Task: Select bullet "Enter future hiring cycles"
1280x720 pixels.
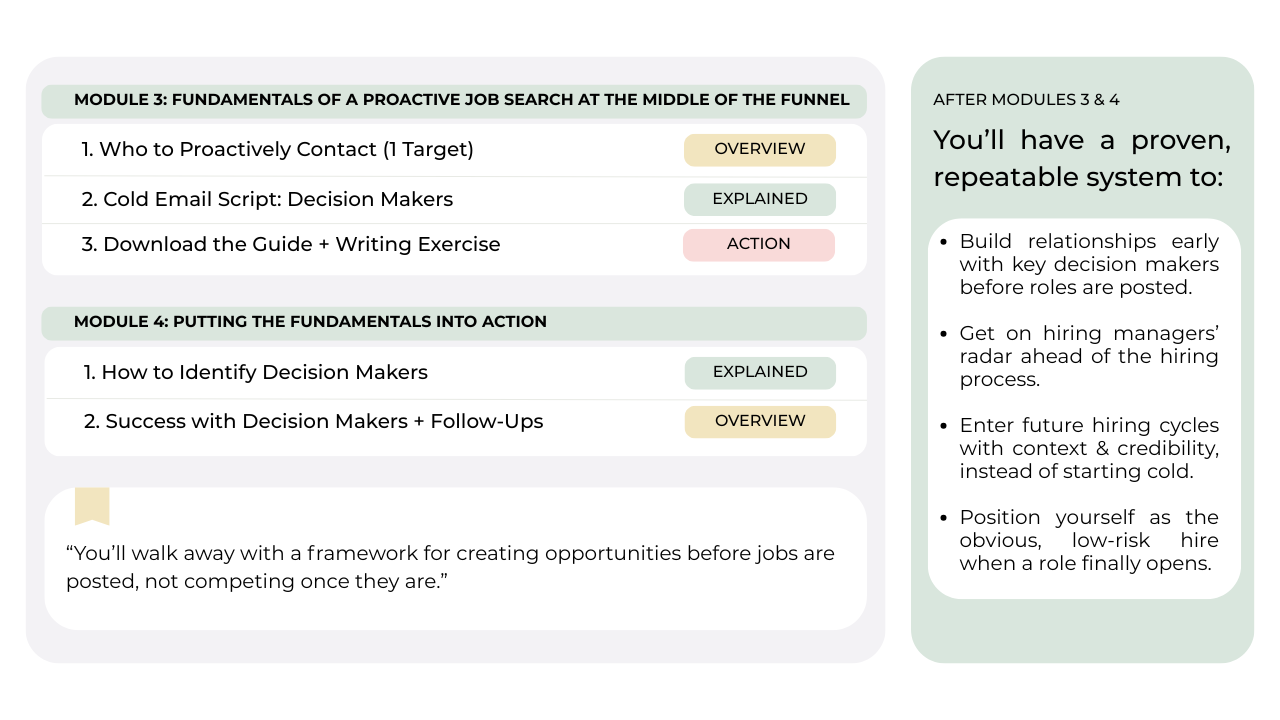Action: coord(1089,448)
